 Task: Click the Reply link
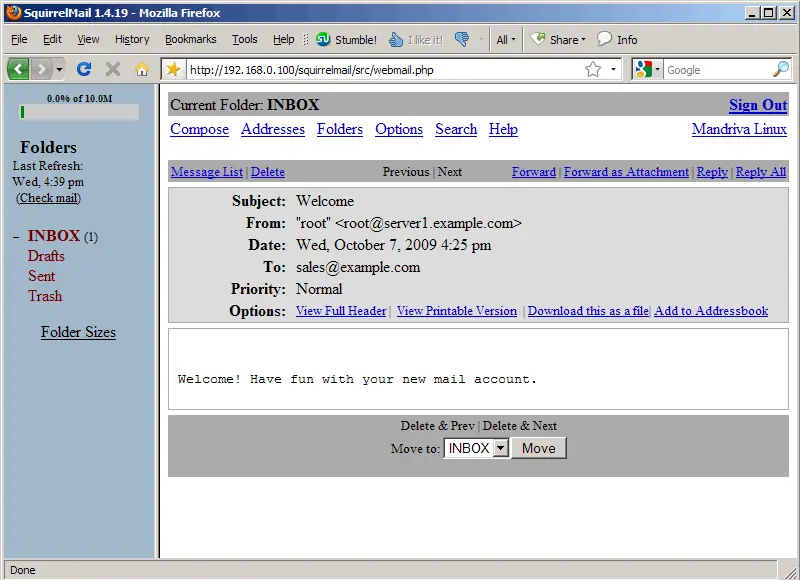tap(712, 172)
